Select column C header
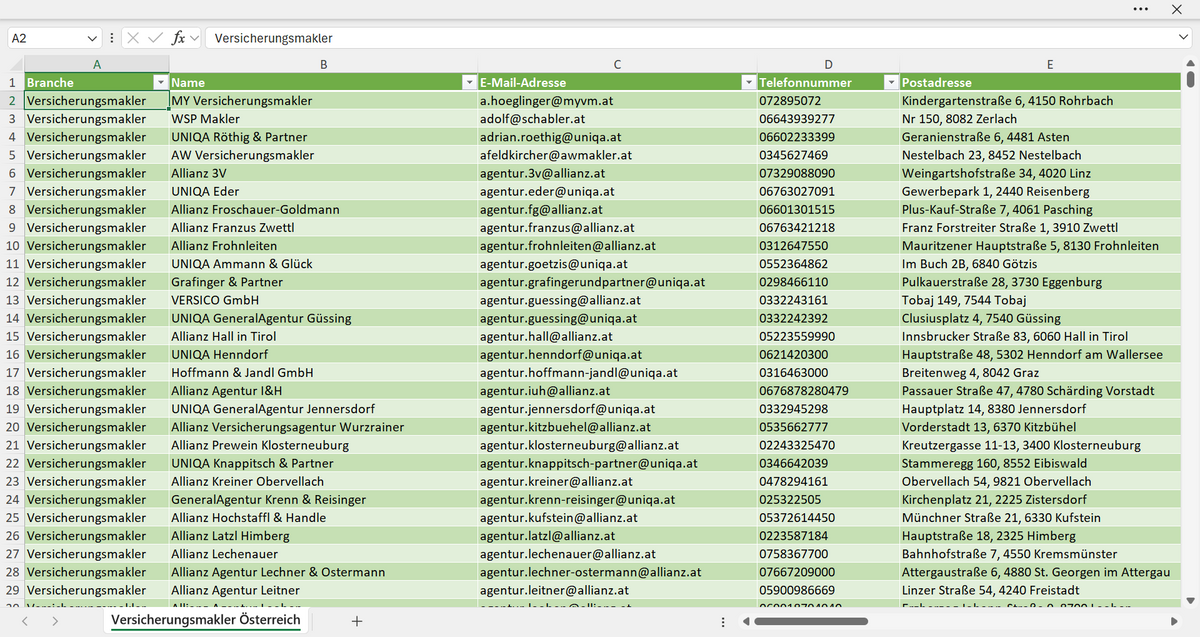This screenshot has height=637, width=1200. pyautogui.click(x=617, y=64)
